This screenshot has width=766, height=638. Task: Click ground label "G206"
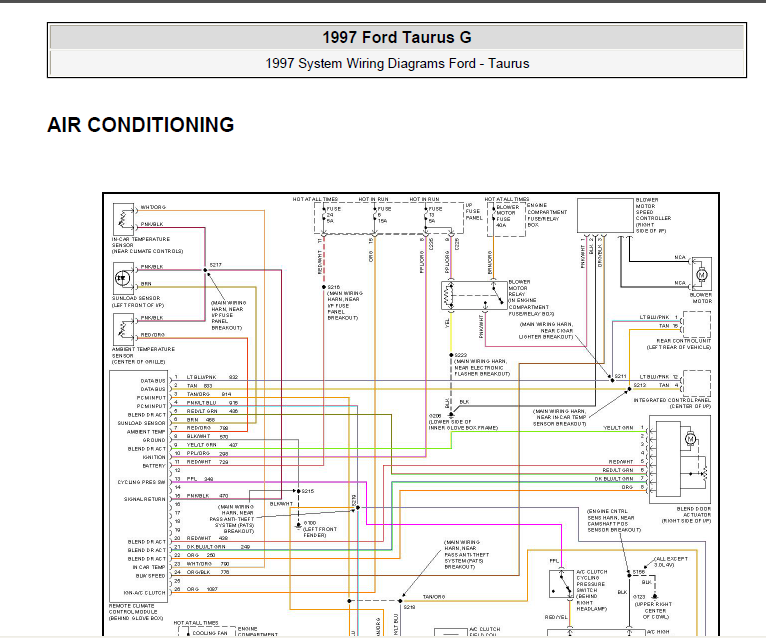pos(434,416)
